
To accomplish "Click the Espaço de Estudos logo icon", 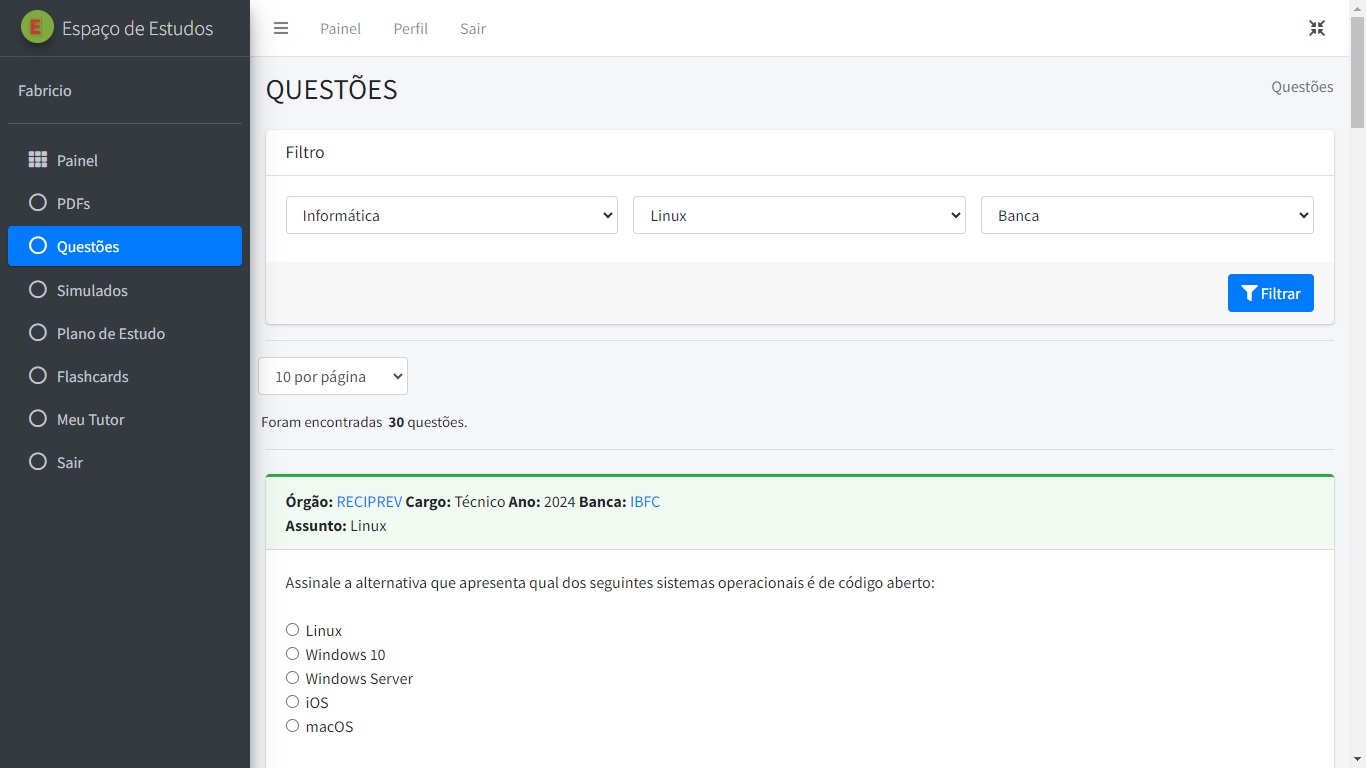I will pos(37,28).
